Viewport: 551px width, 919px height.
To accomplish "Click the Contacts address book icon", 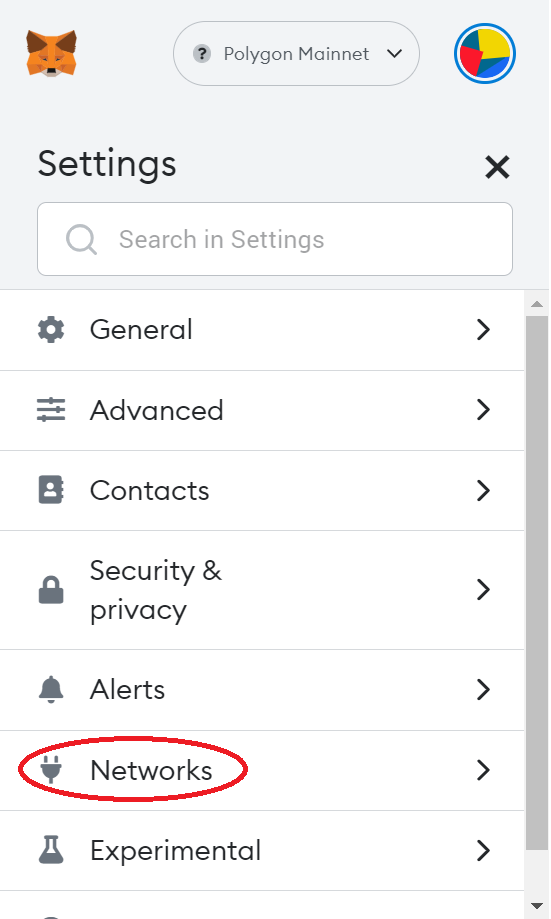I will [51, 490].
